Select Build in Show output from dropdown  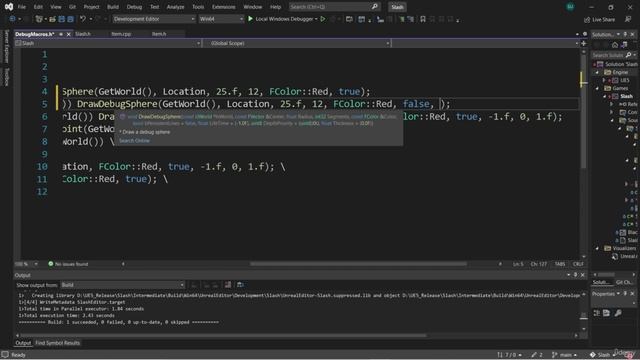coord(122,285)
